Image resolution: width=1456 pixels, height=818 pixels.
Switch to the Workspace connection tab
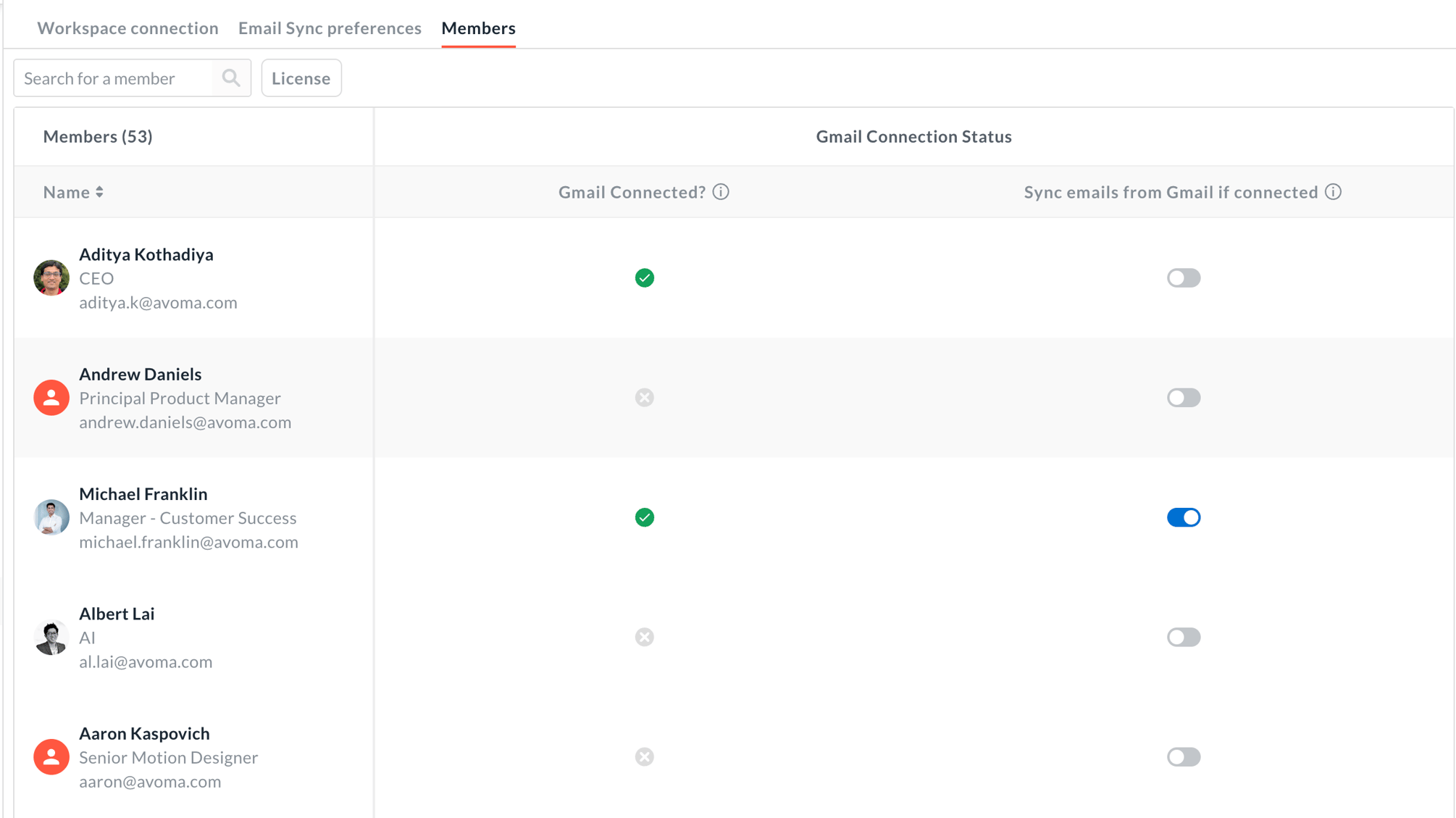[x=127, y=28]
